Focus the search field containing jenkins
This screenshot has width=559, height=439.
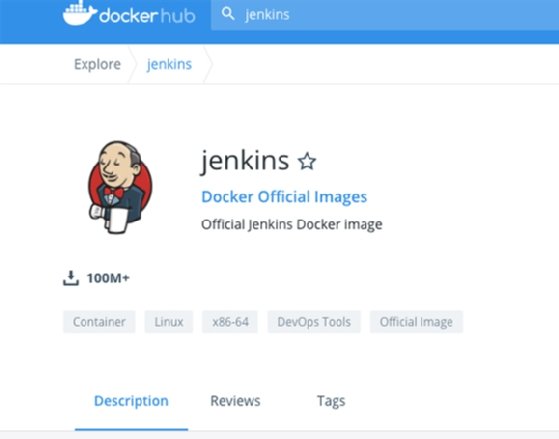pyautogui.click(x=385, y=15)
